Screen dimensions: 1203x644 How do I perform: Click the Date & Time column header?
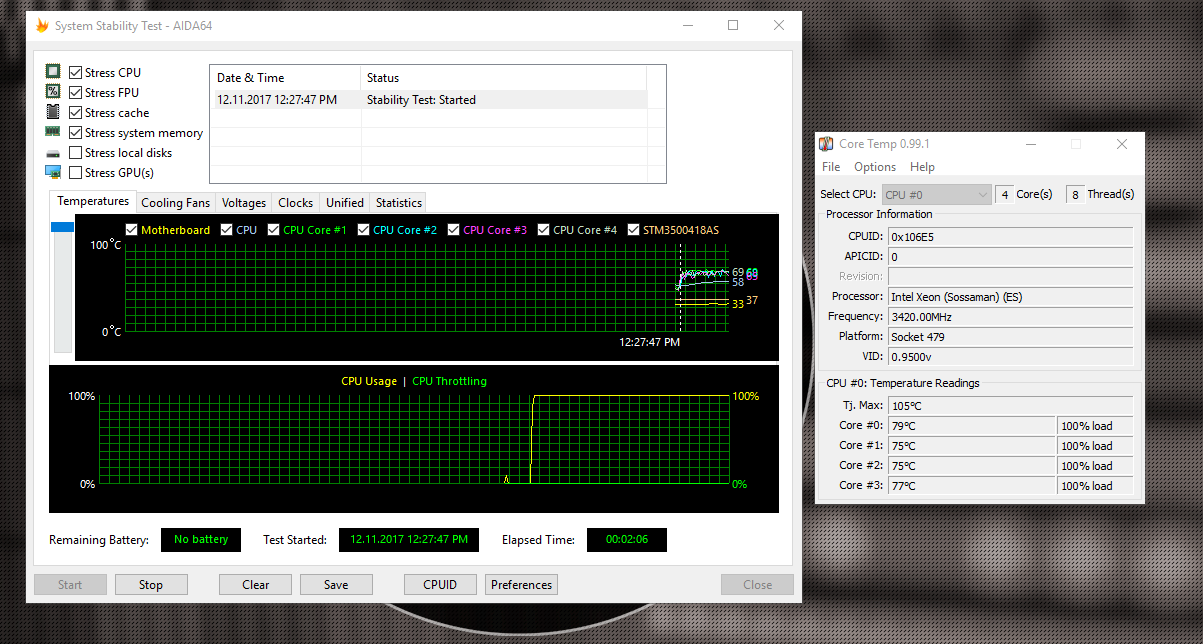(285, 77)
